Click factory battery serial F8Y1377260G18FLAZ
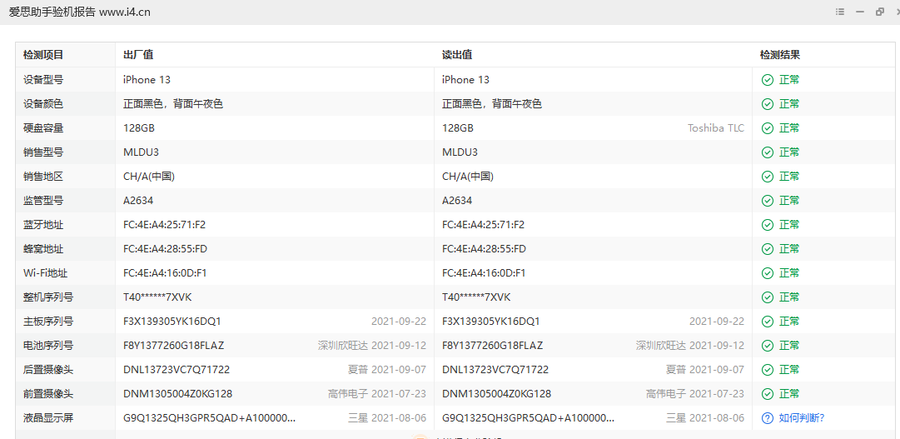The width and height of the screenshot is (900, 439). coord(173,345)
